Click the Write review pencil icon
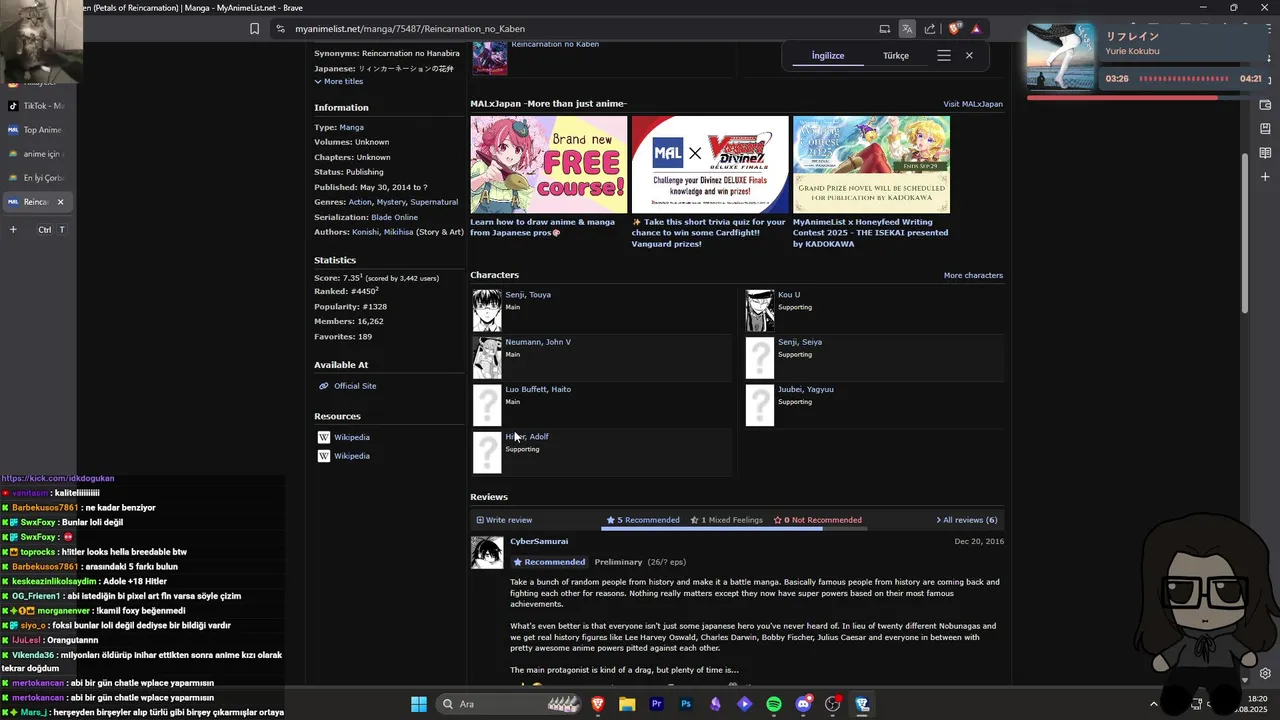The width and height of the screenshot is (1280, 720). coord(480,520)
